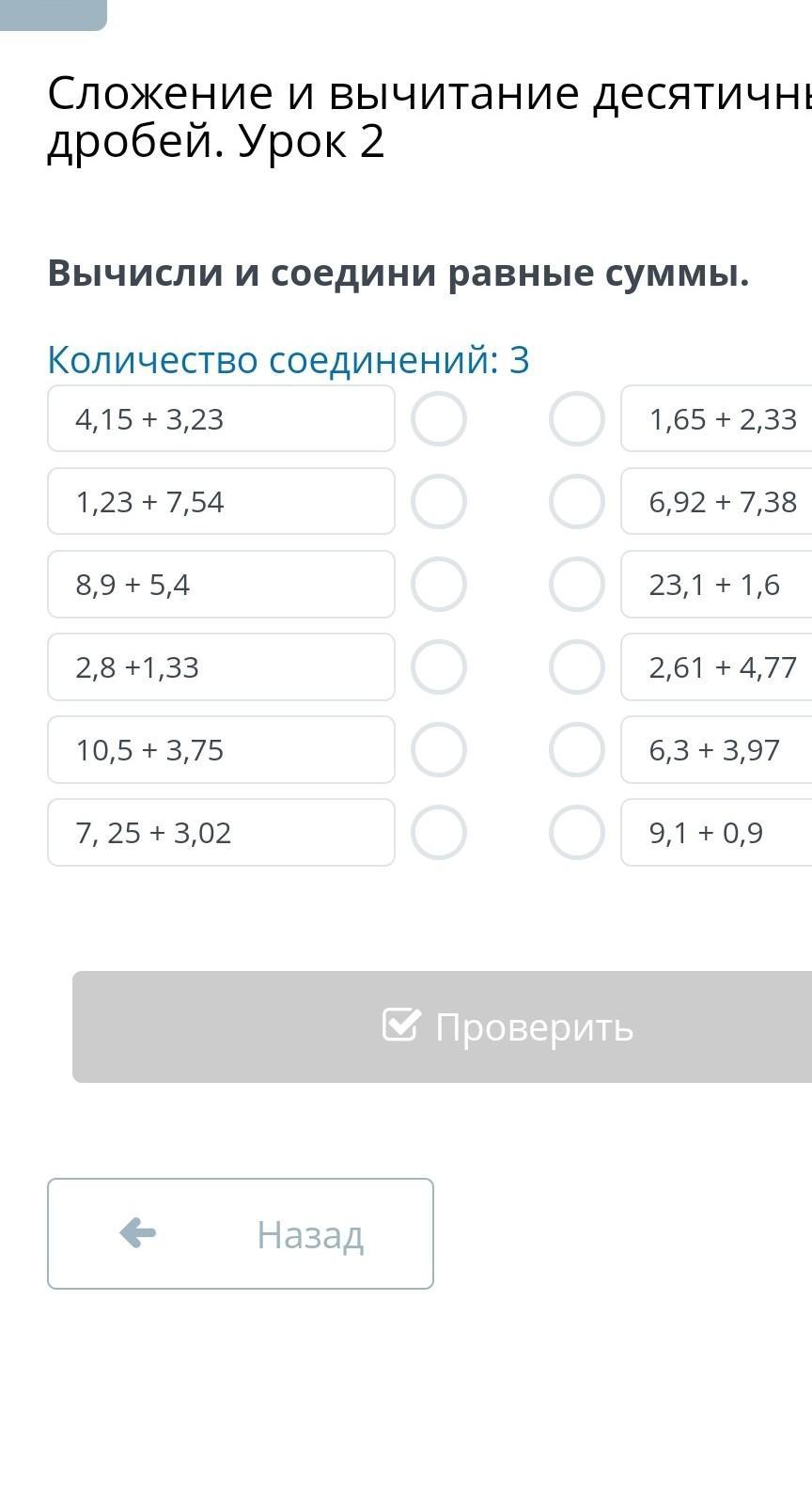
Task: Select the circle beside 1,65 + 2,33
Action: [577, 419]
